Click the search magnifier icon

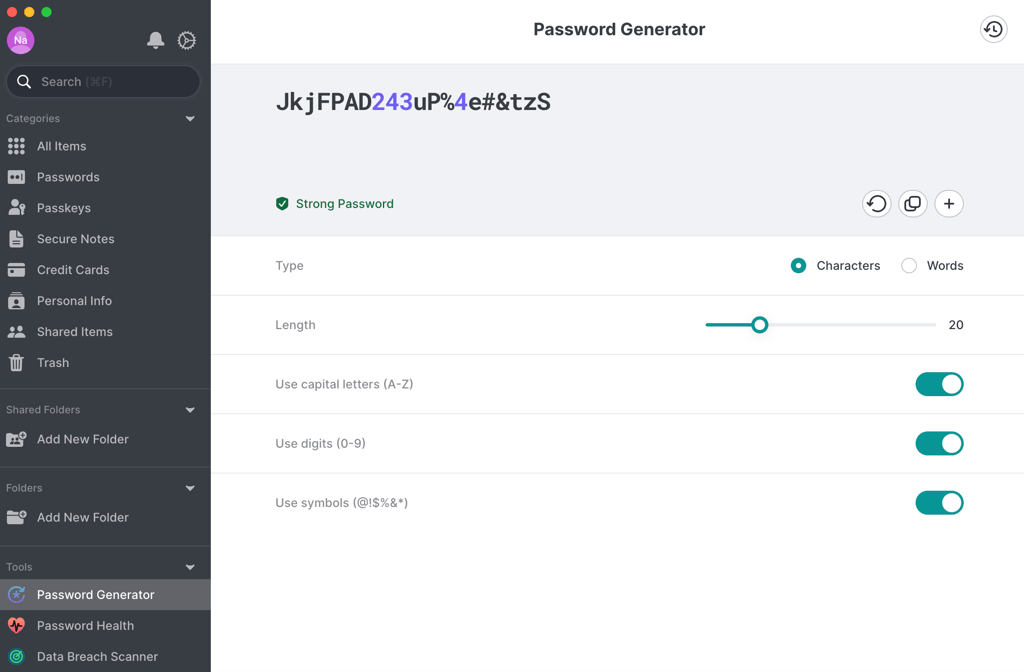[24, 82]
